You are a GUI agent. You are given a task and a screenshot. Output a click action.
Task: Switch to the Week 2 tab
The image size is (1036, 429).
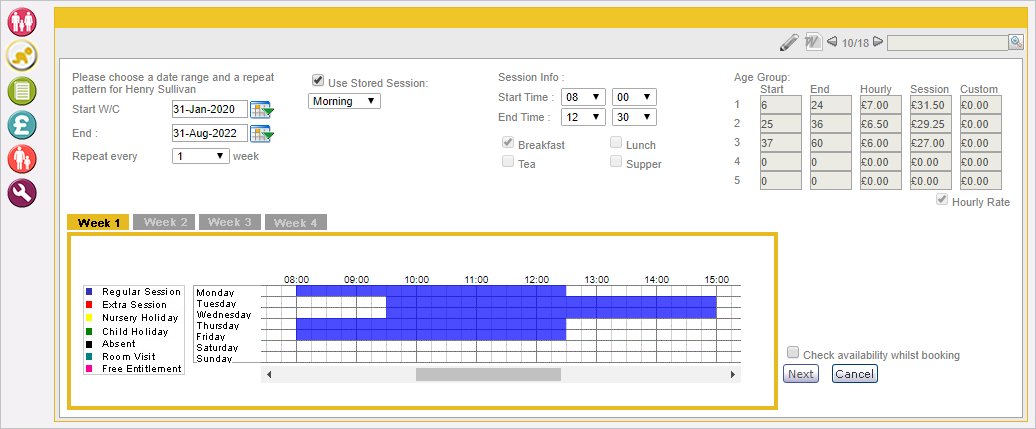pyautogui.click(x=164, y=223)
